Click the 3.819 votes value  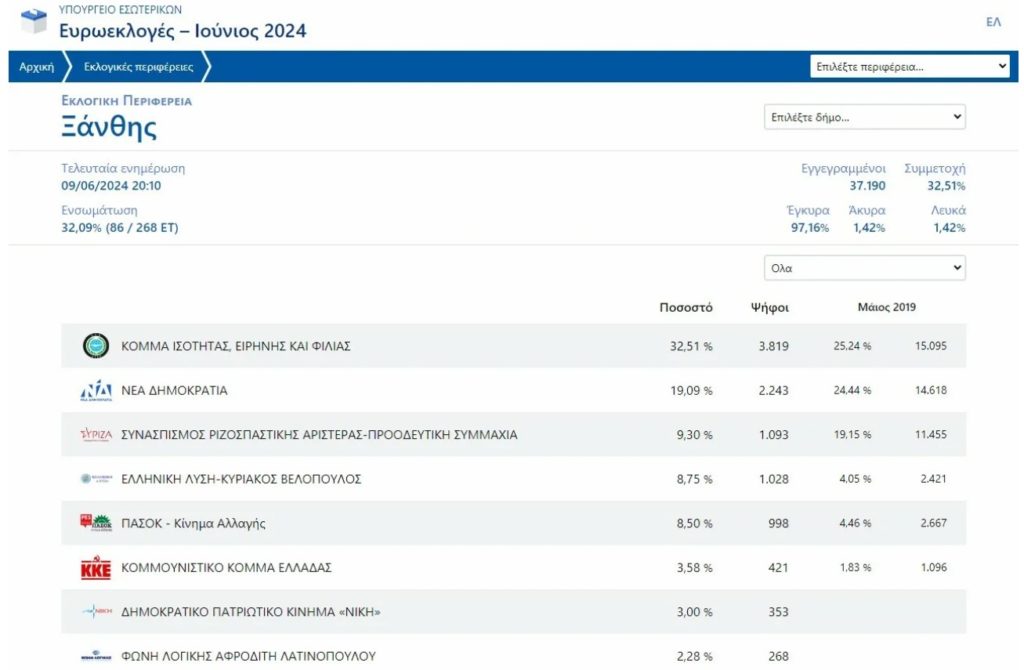[x=773, y=346]
